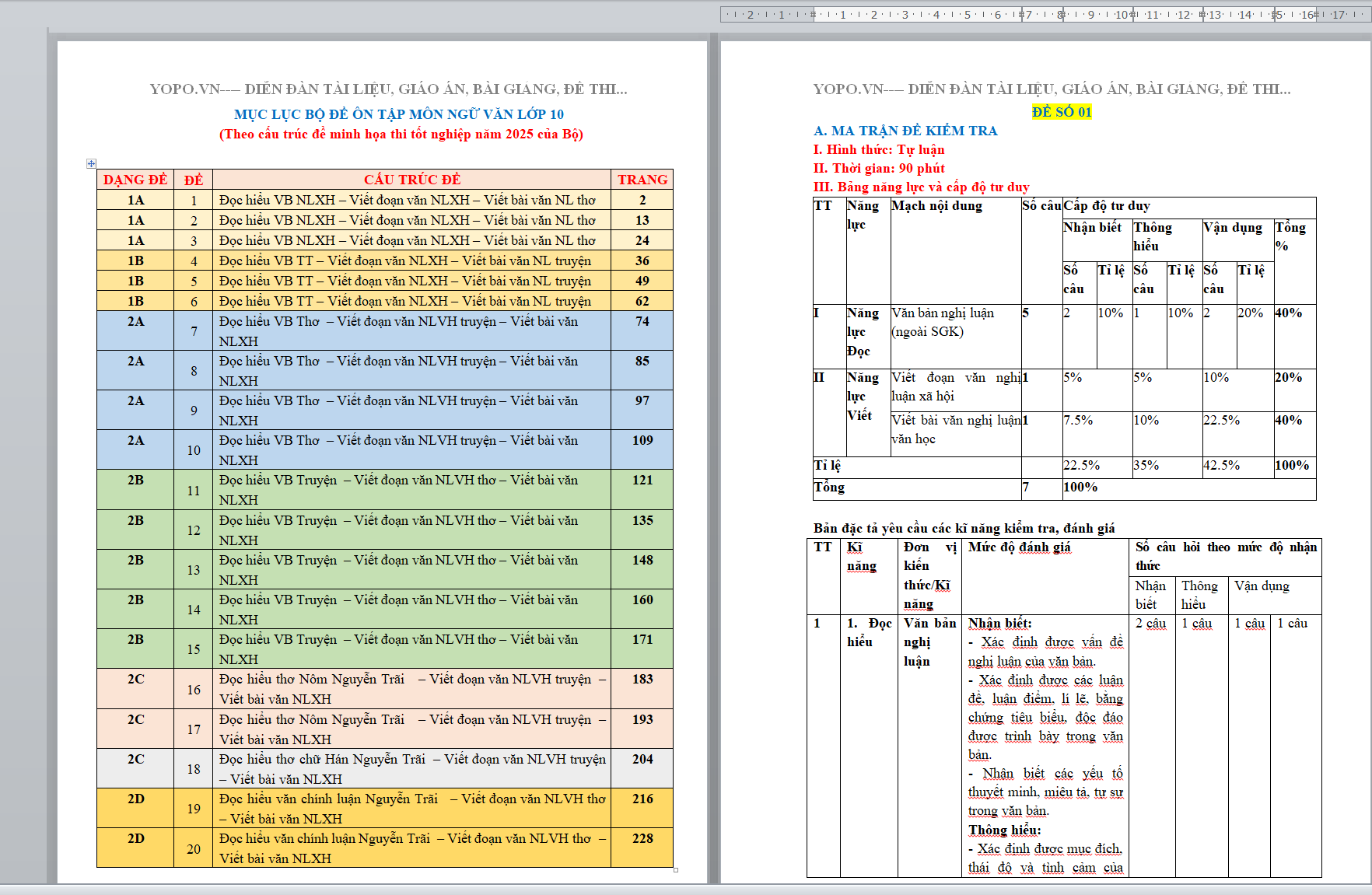Click the structure cell for đề 19
1372x895 pixels.
[x=412, y=809]
